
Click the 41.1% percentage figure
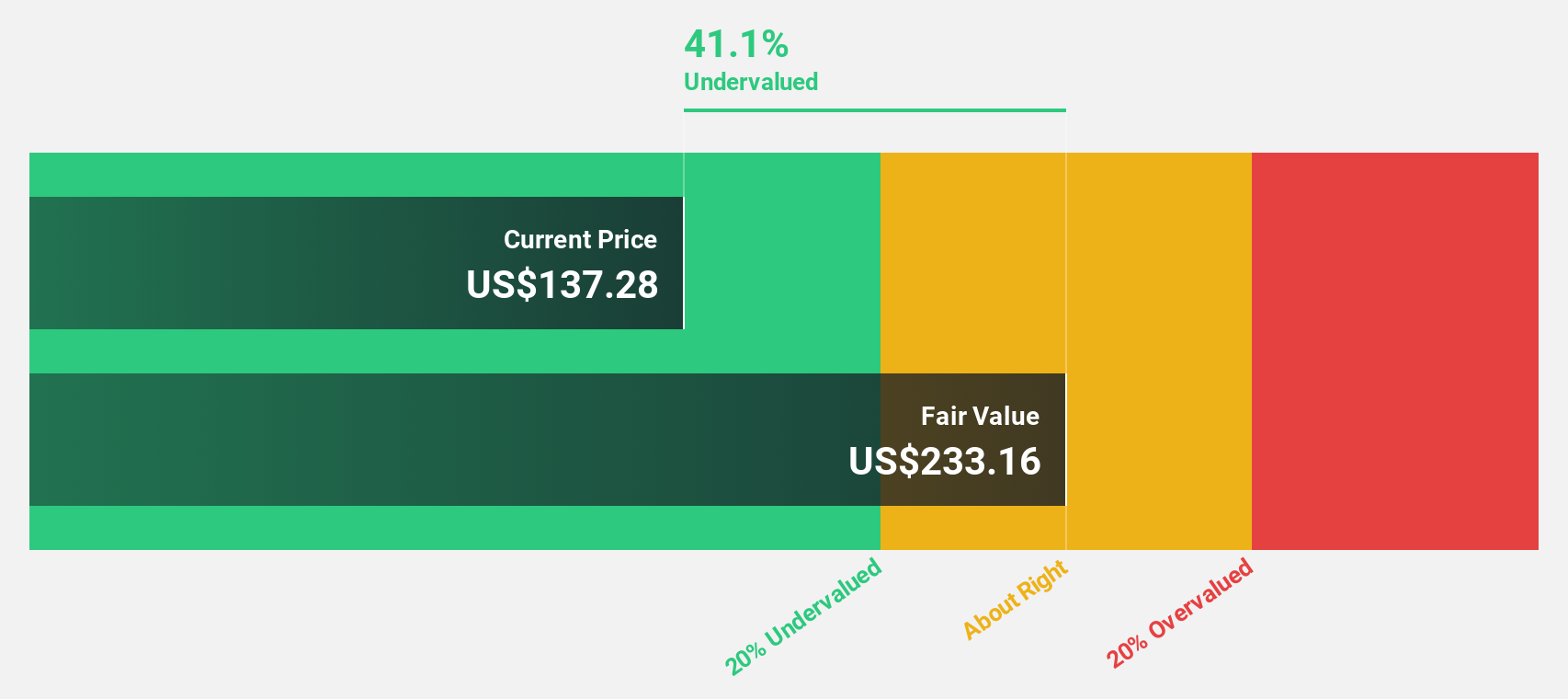[x=736, y=44]
